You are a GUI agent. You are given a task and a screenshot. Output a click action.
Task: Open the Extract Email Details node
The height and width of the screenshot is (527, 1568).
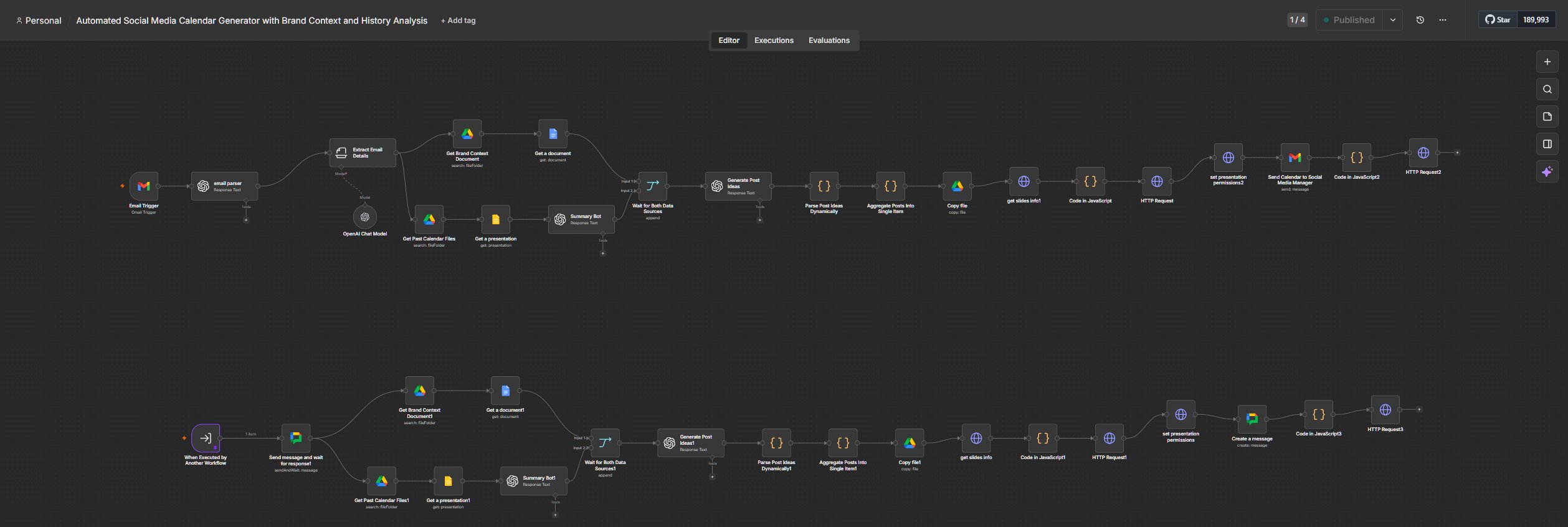coord(363,153)
